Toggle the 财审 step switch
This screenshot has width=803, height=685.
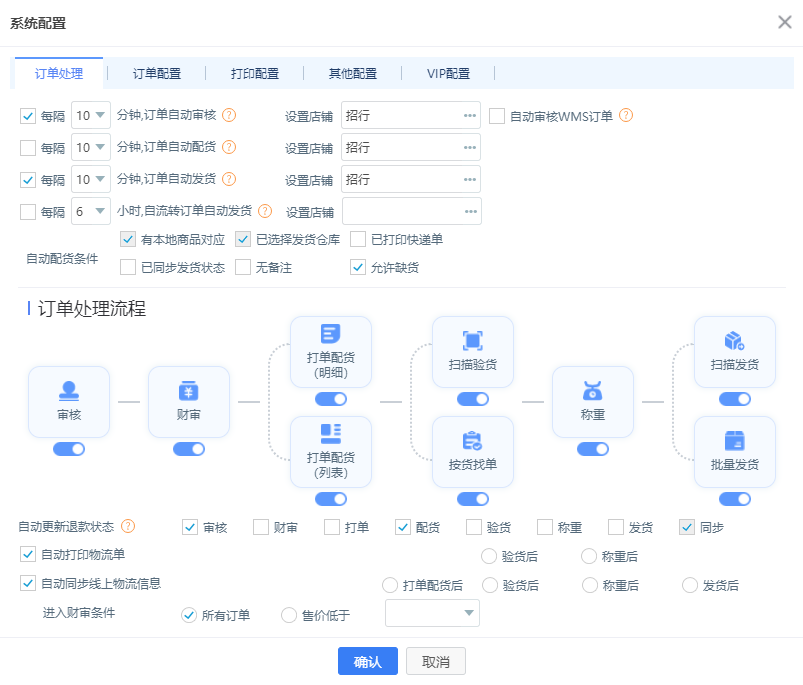pyautogui.click(x=188, y=449)
